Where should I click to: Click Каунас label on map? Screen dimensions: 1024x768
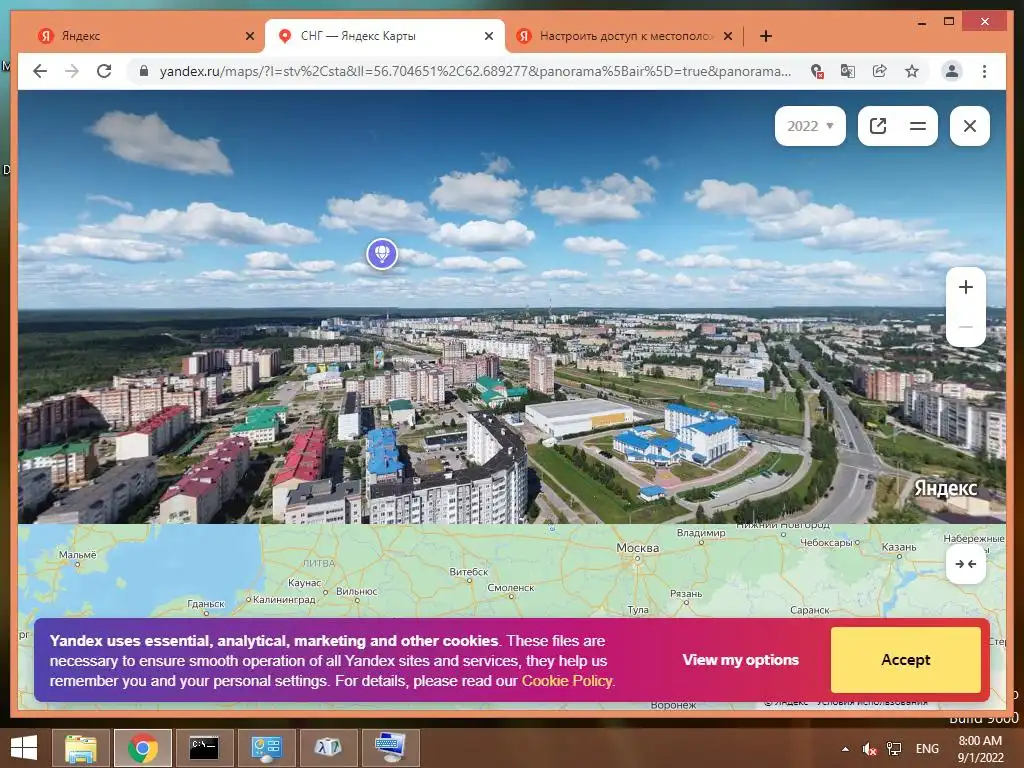click(304, 583)
